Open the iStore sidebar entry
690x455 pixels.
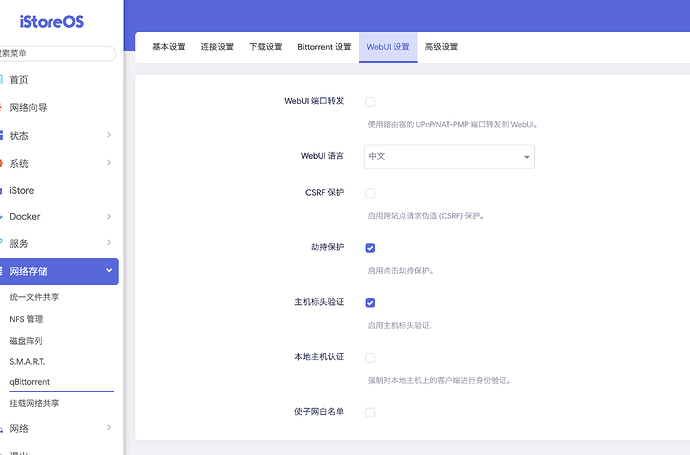tap(22, 190)
